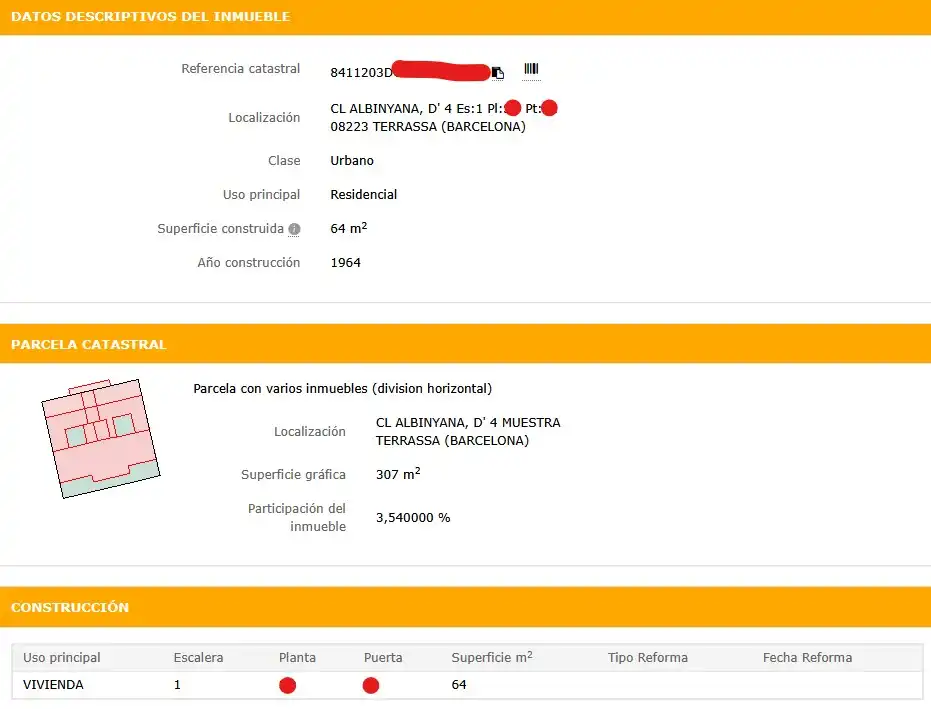Click the Referencia catastral label

pos(240,69)
